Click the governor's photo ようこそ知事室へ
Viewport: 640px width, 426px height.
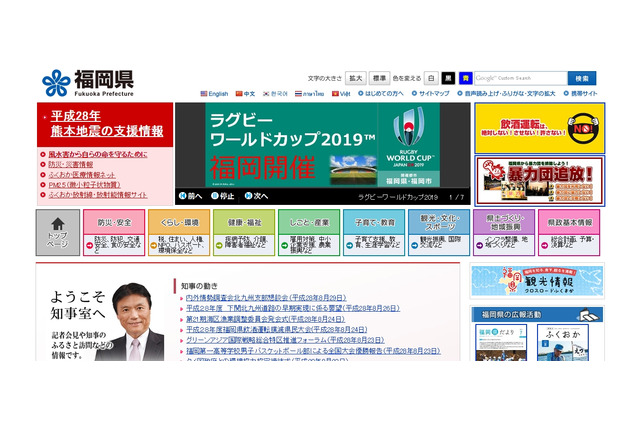click(x=107, y=322)
